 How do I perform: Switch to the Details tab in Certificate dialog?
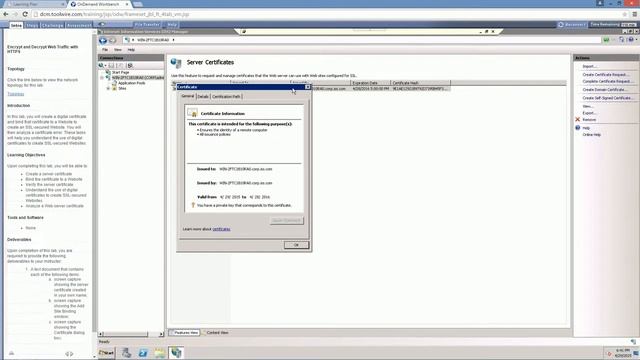pyautogui.click(x=203, y=97)
